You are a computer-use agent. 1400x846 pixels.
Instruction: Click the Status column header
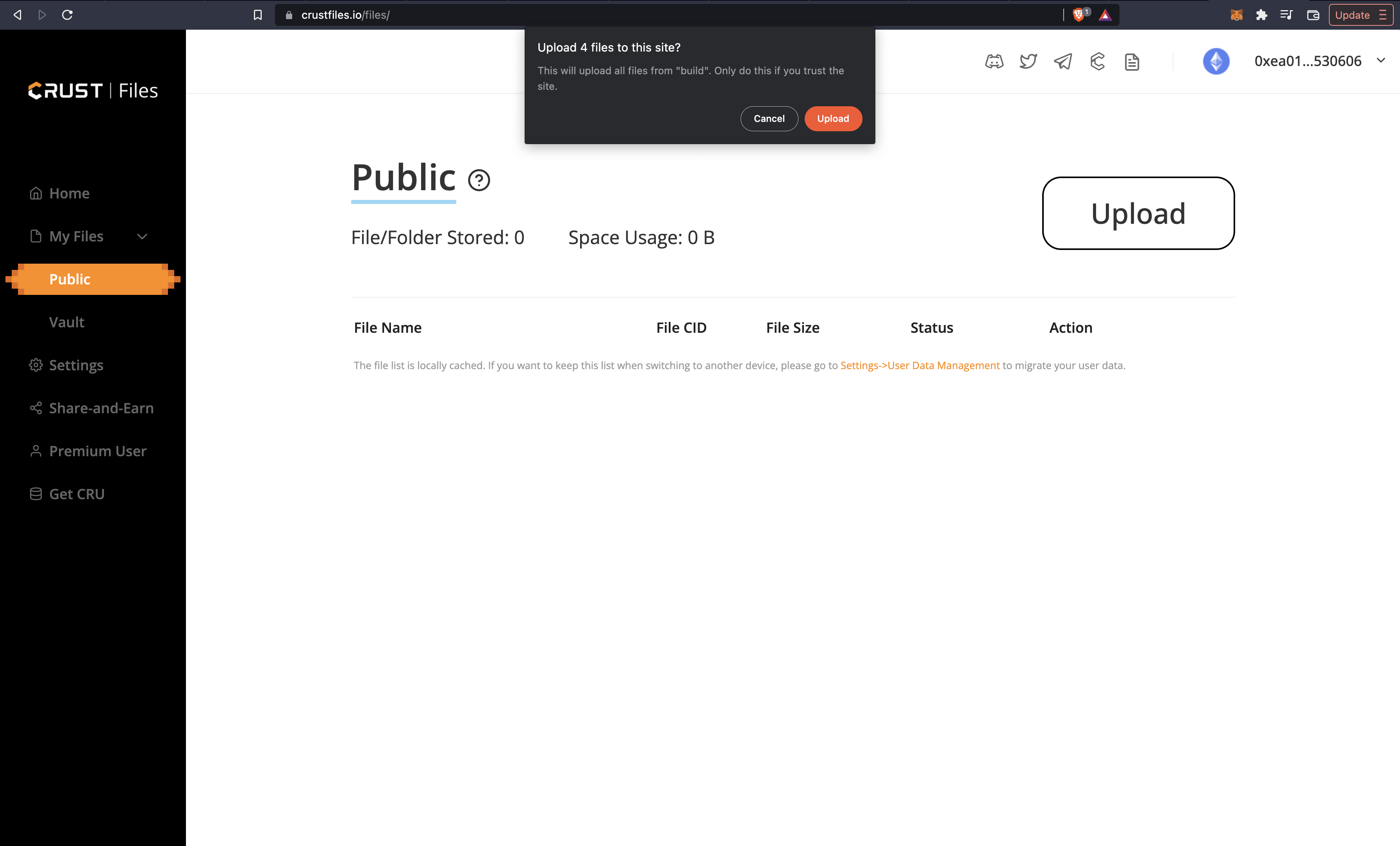932,328
